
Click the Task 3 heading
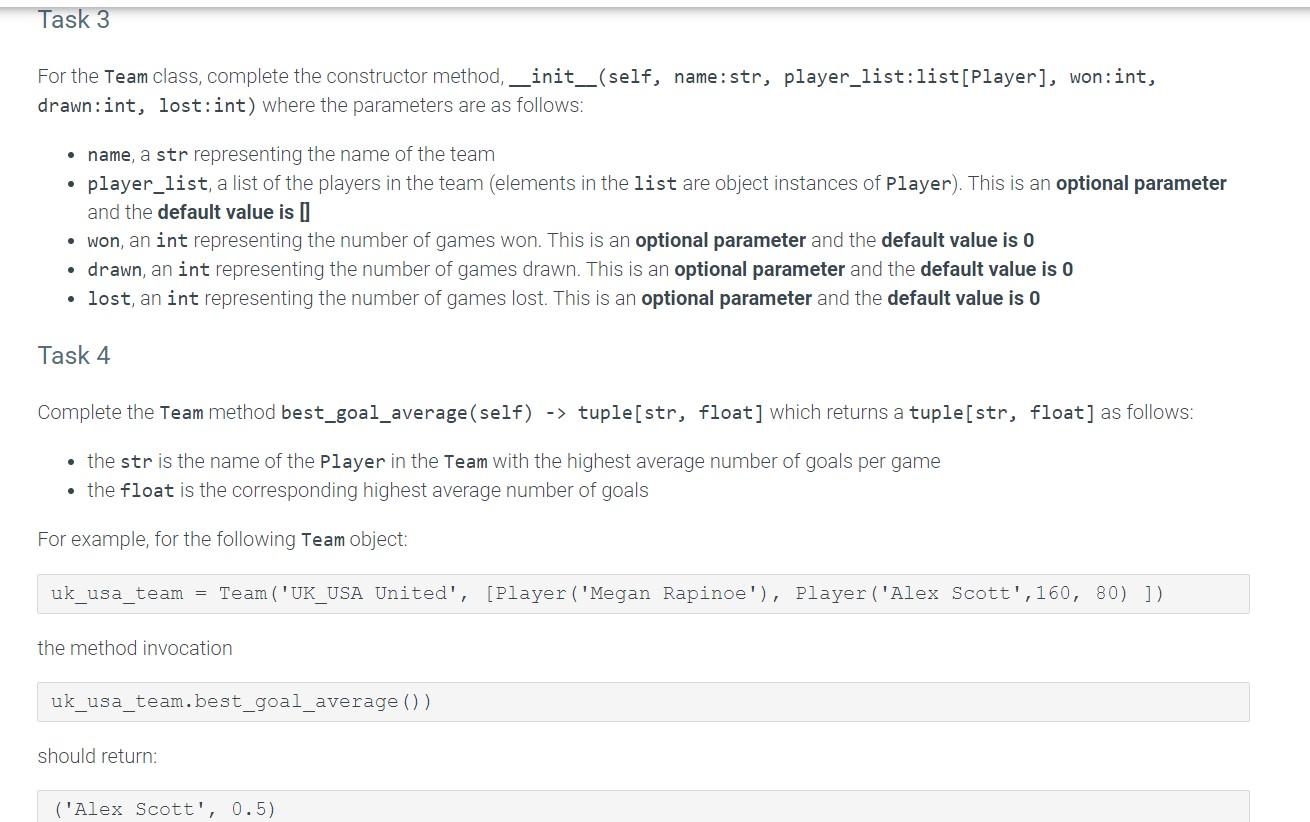coord(73,19)
